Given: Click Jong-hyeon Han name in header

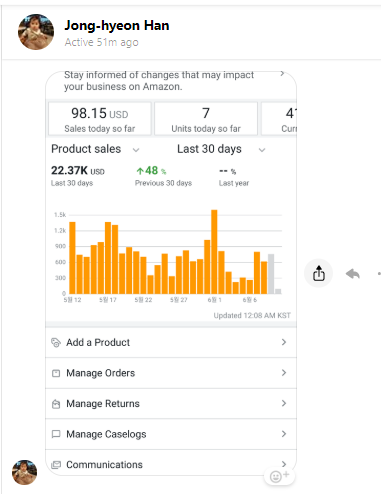Looking at the screenshot, I should pos(117,25).
